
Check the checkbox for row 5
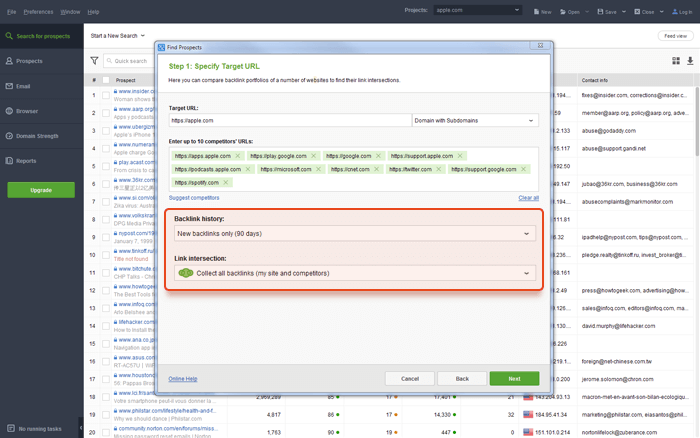point(106,166)
